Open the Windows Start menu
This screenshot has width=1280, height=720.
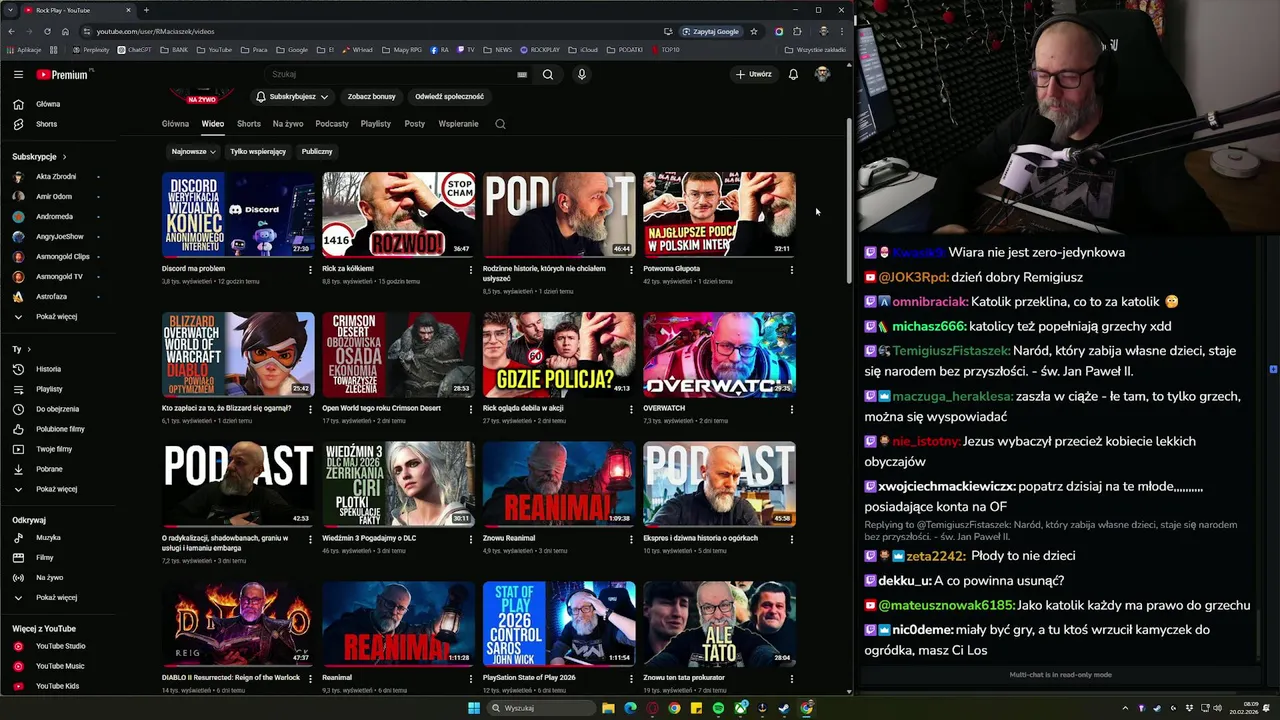(474, 708)
